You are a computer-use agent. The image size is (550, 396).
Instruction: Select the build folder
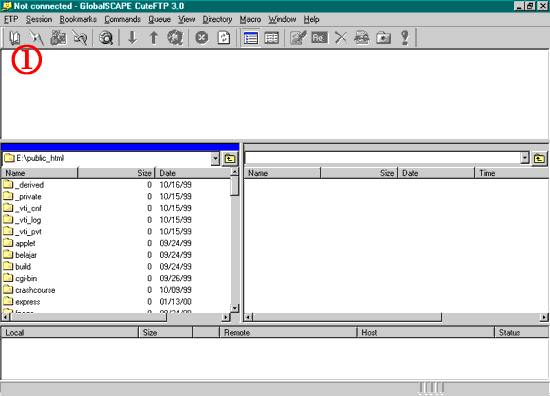tap(17, 267)
